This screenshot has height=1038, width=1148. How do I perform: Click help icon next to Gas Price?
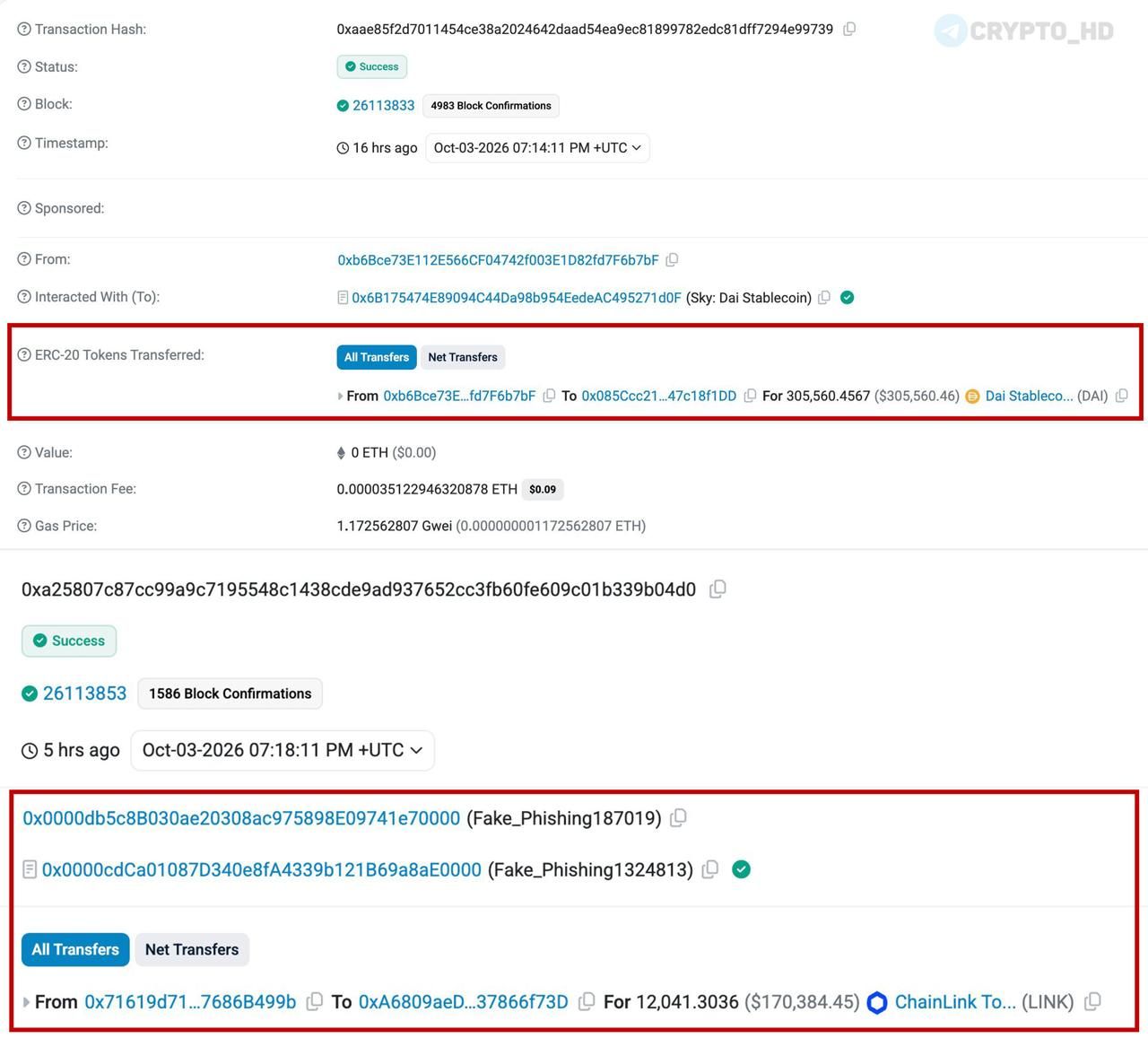pyautogui.click(x=24, y=526)
